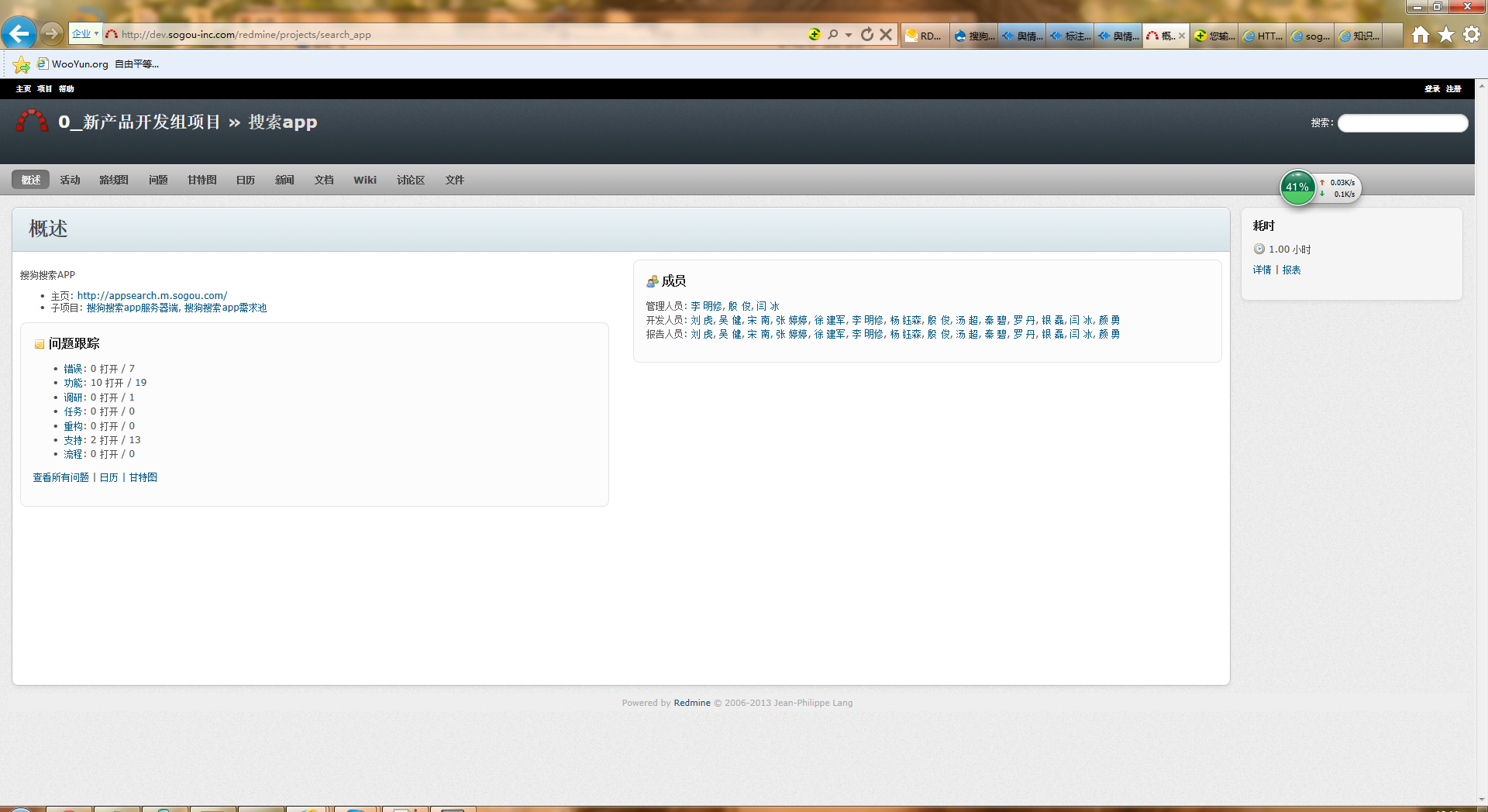The width and height of the screenshot is (1488, 812).
Task: Open the 支持 tracker link
Action: point(73,440)
